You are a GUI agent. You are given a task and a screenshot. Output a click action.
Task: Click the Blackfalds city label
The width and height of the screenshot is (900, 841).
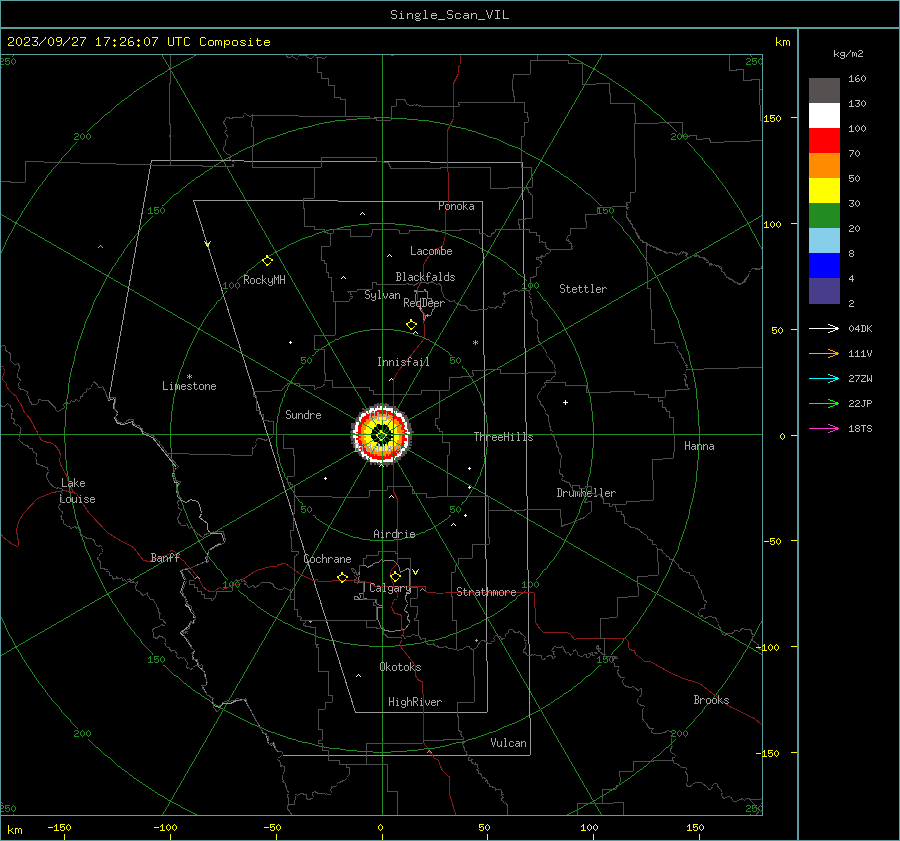425,277
